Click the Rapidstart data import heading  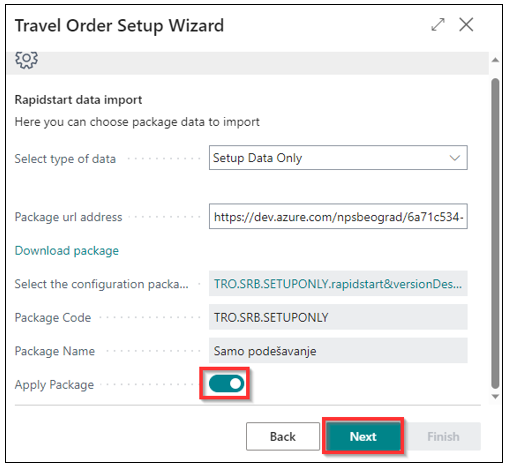point(78,100)
